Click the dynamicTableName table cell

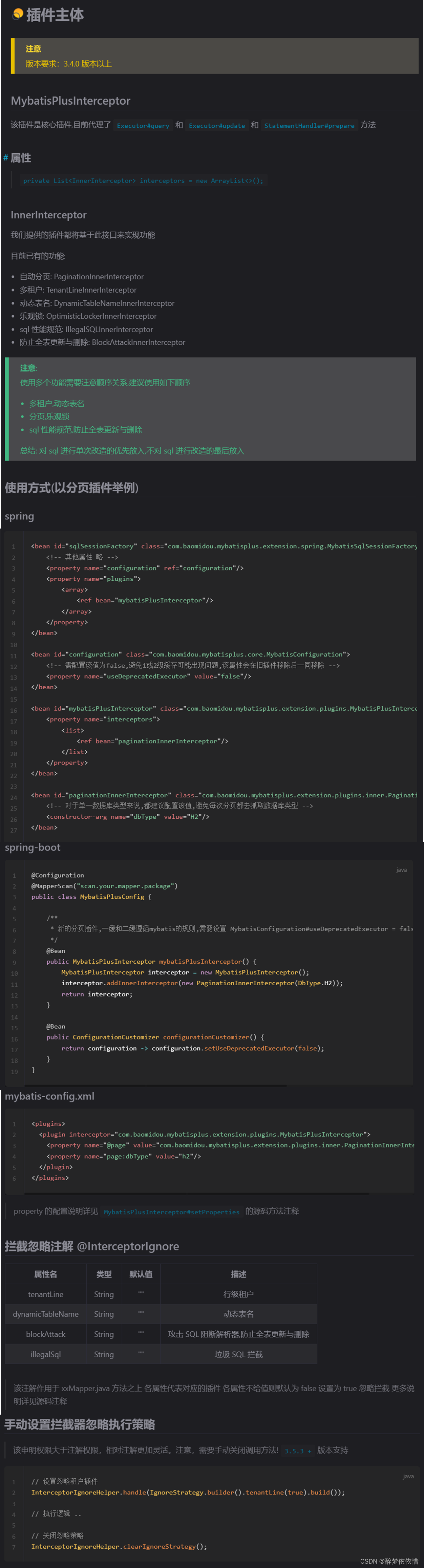click(45, 1314)
